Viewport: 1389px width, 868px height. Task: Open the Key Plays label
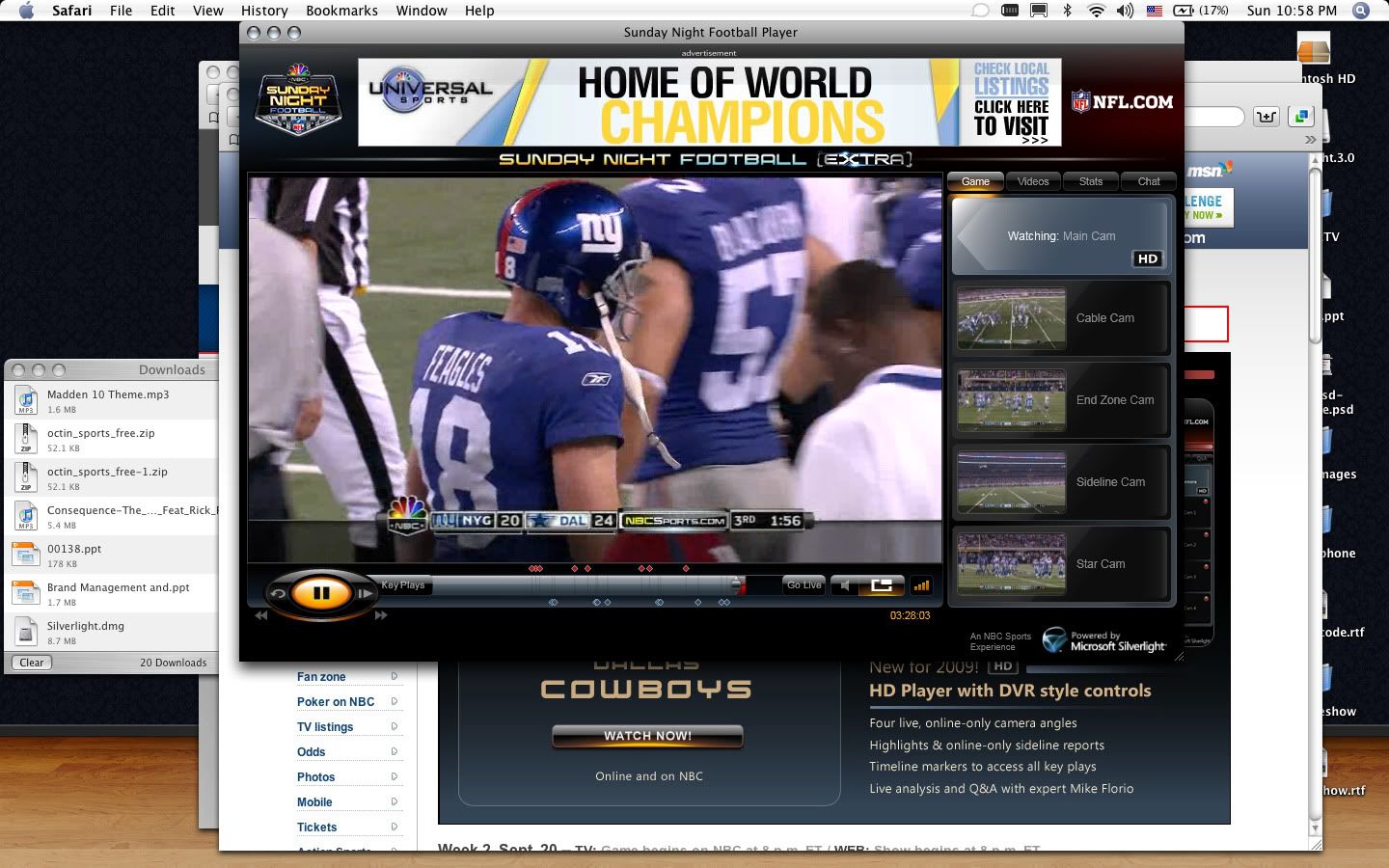[x=403, y=584]
